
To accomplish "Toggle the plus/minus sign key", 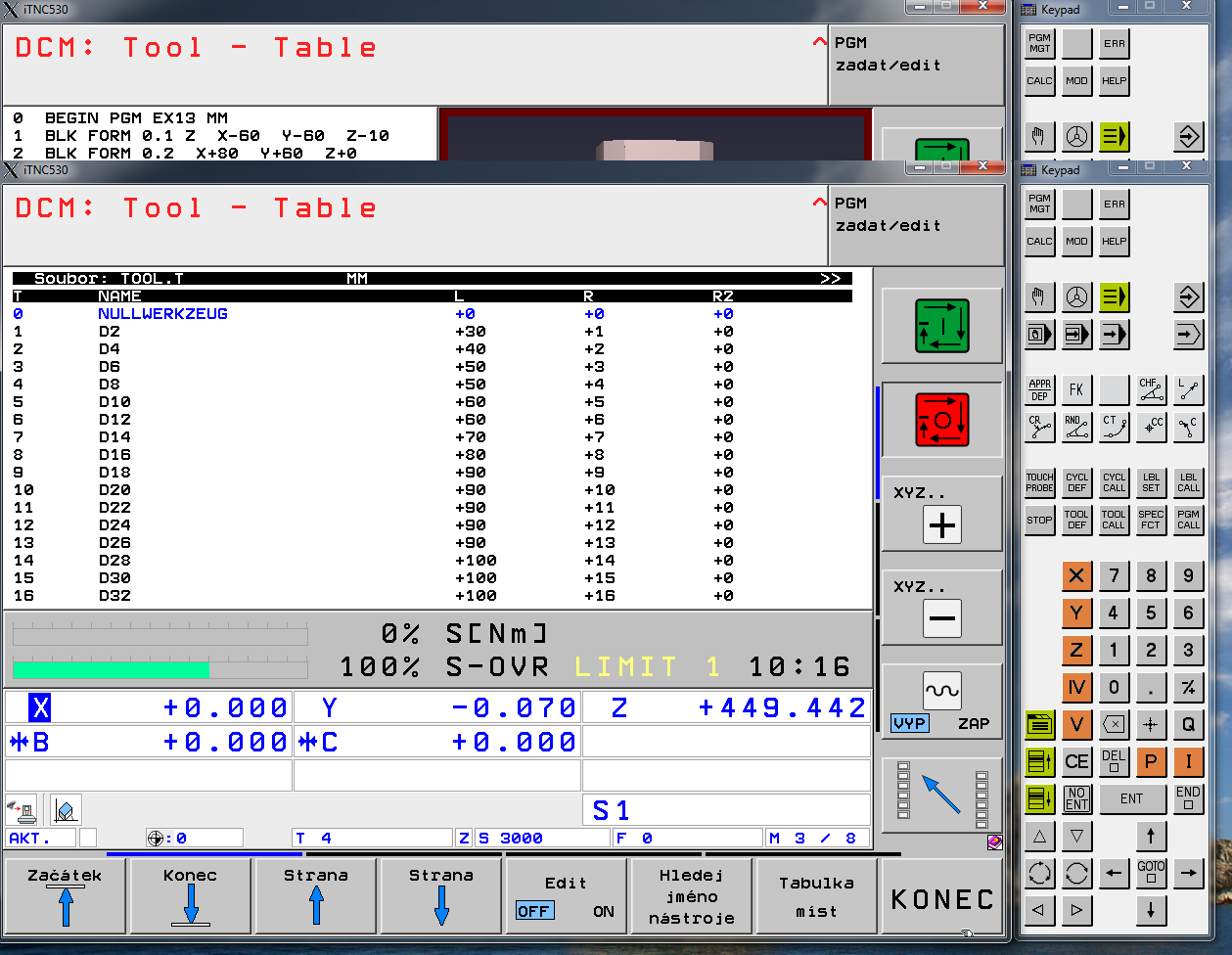I will point(1188,688).
